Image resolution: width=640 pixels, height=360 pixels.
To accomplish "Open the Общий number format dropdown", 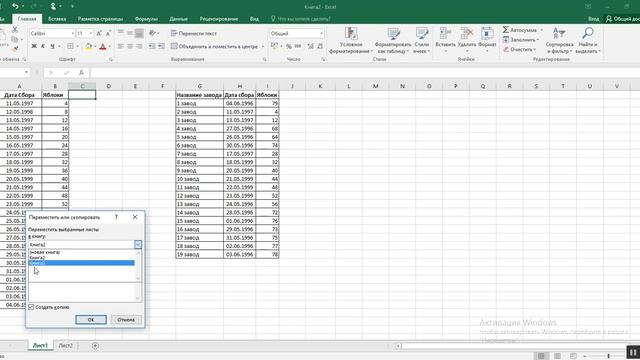I will tap(322, 33).
